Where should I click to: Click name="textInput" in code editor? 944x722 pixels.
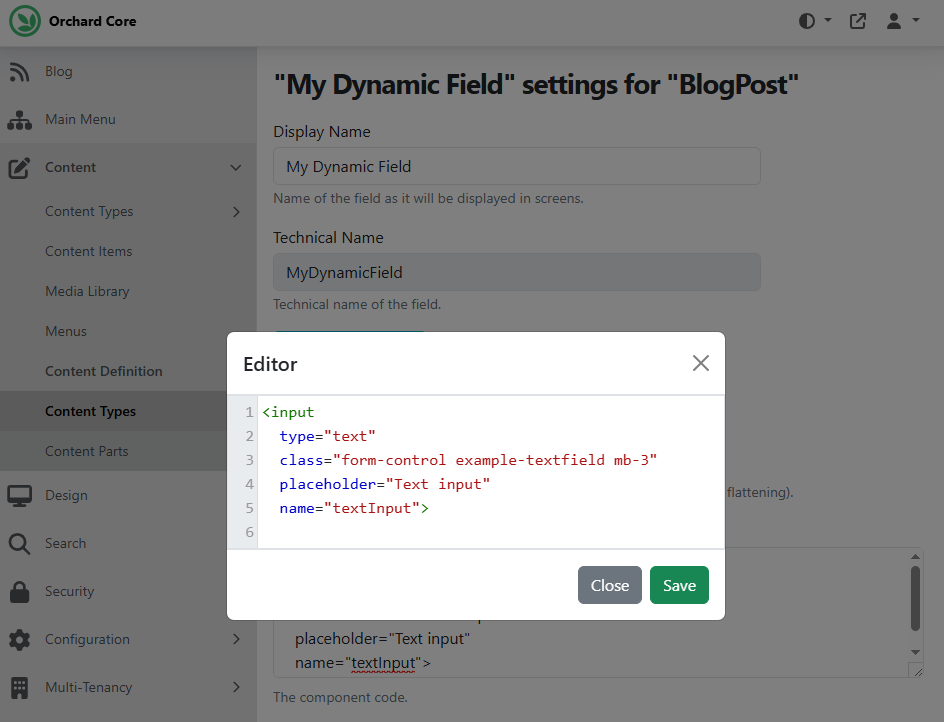click(x=354, y=508)
